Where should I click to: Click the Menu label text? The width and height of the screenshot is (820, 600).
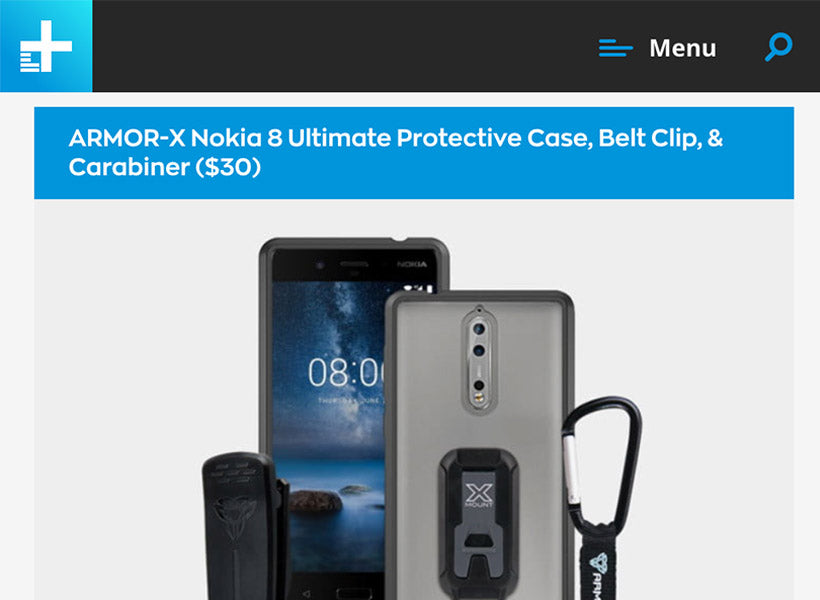682,48
